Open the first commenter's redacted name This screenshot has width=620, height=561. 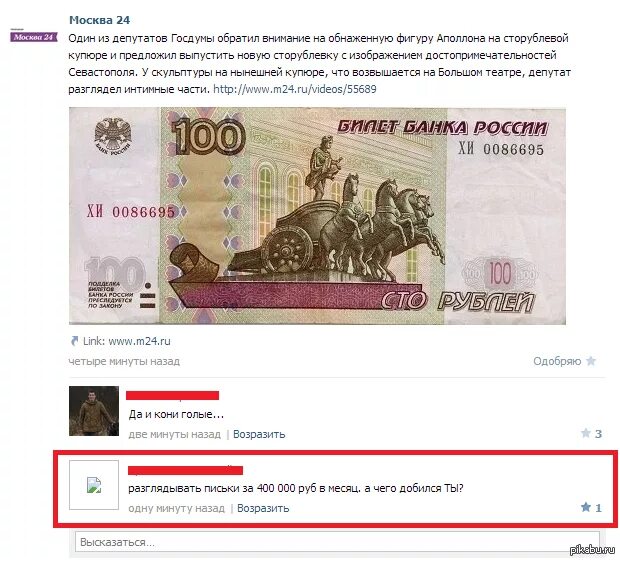[172, 395]
